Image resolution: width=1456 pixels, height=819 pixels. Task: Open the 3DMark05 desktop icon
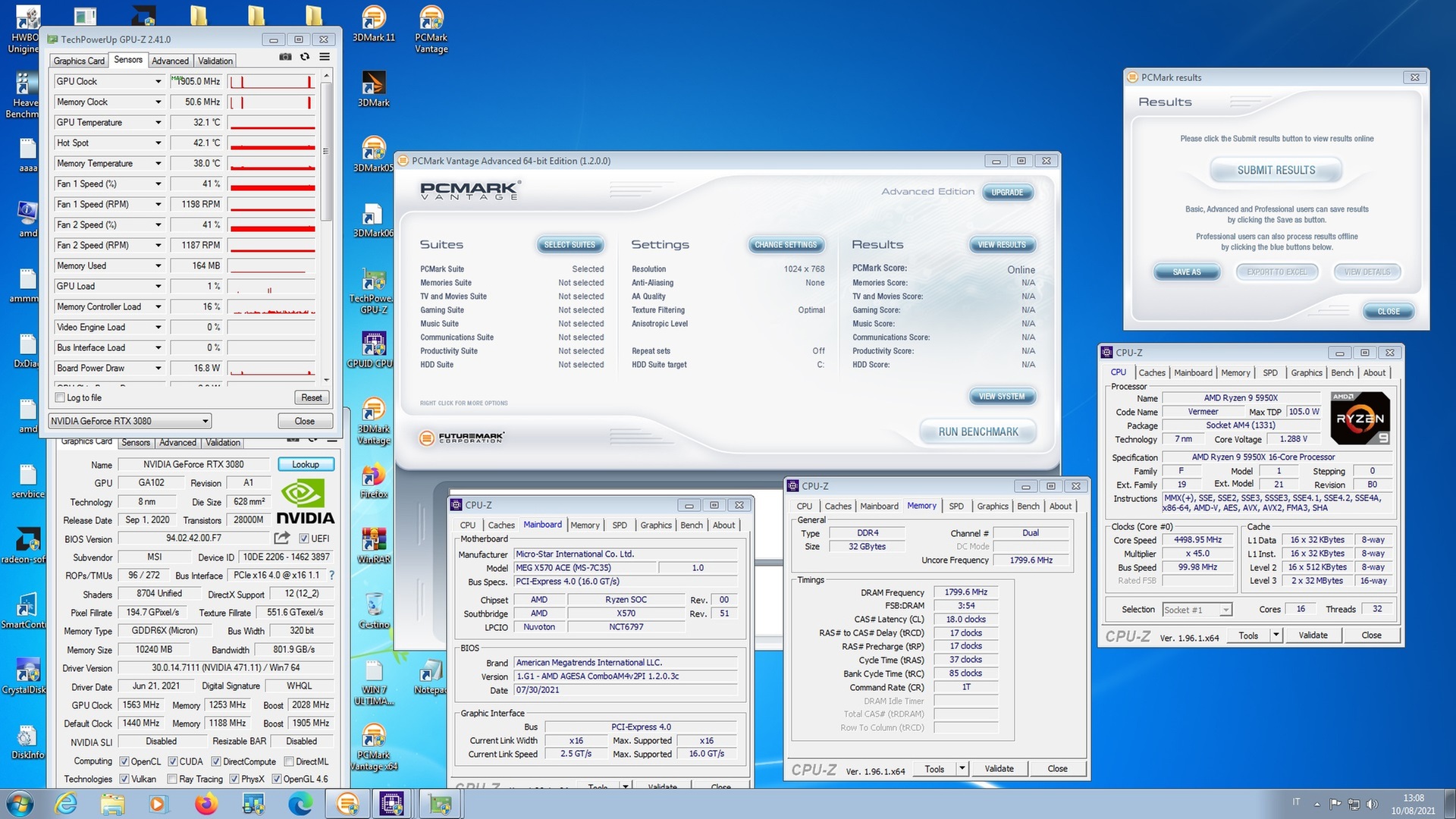373,155
